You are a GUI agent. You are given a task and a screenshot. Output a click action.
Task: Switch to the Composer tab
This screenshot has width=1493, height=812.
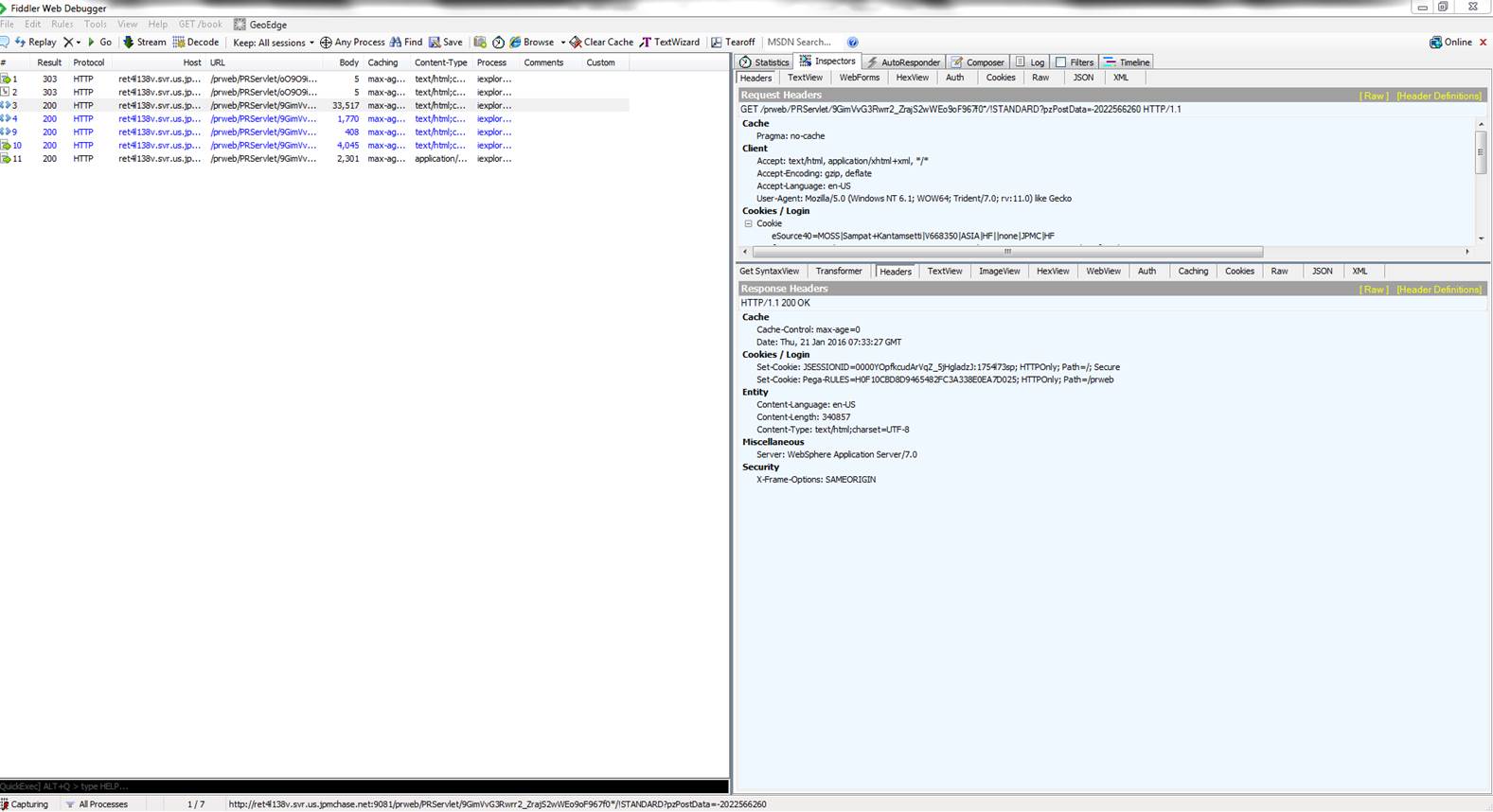point(978,62)
